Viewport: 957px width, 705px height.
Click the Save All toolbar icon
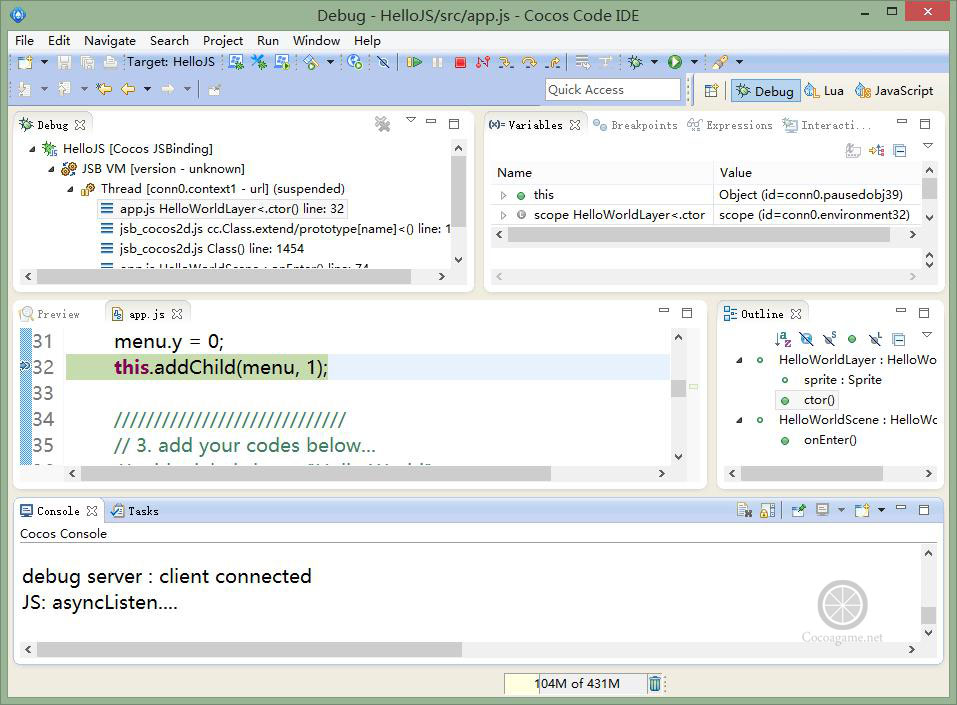pos(87,62)
